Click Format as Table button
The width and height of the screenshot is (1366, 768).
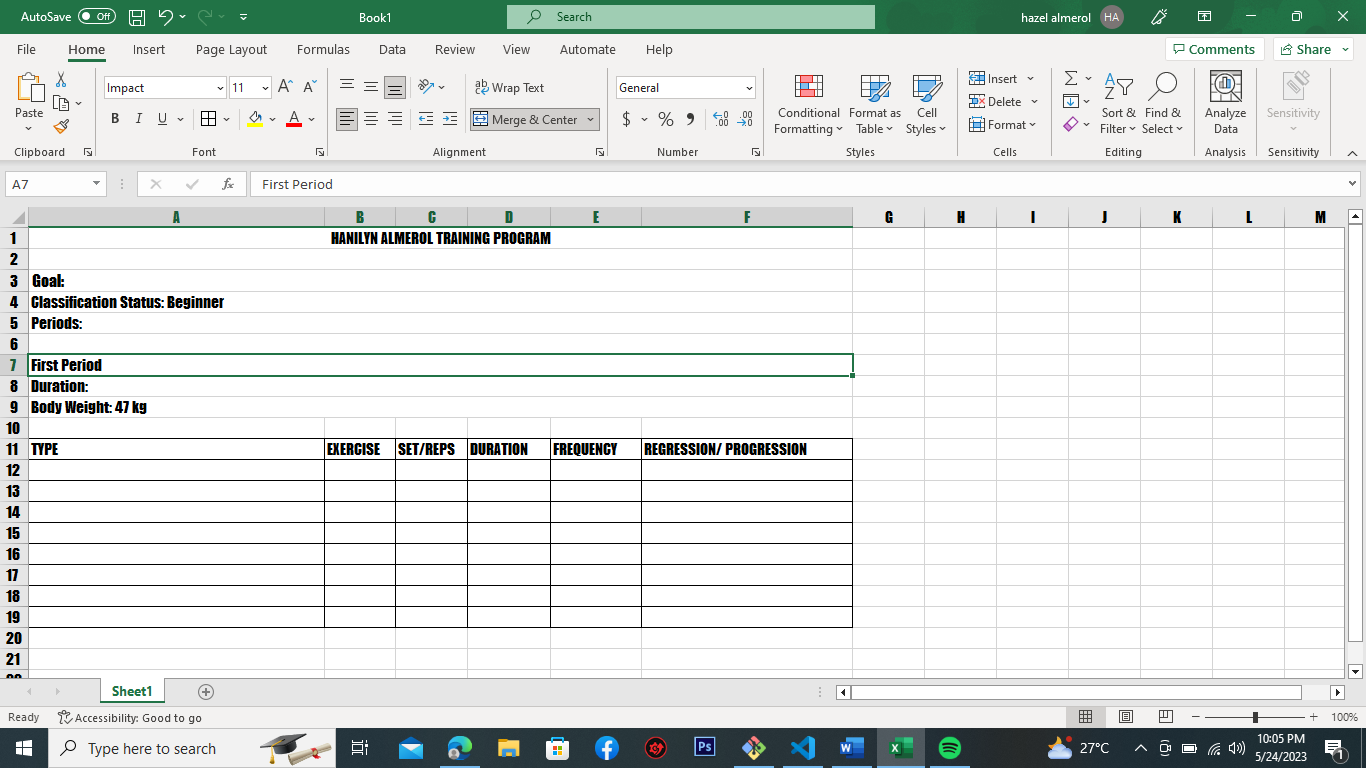tap(875, 103)
